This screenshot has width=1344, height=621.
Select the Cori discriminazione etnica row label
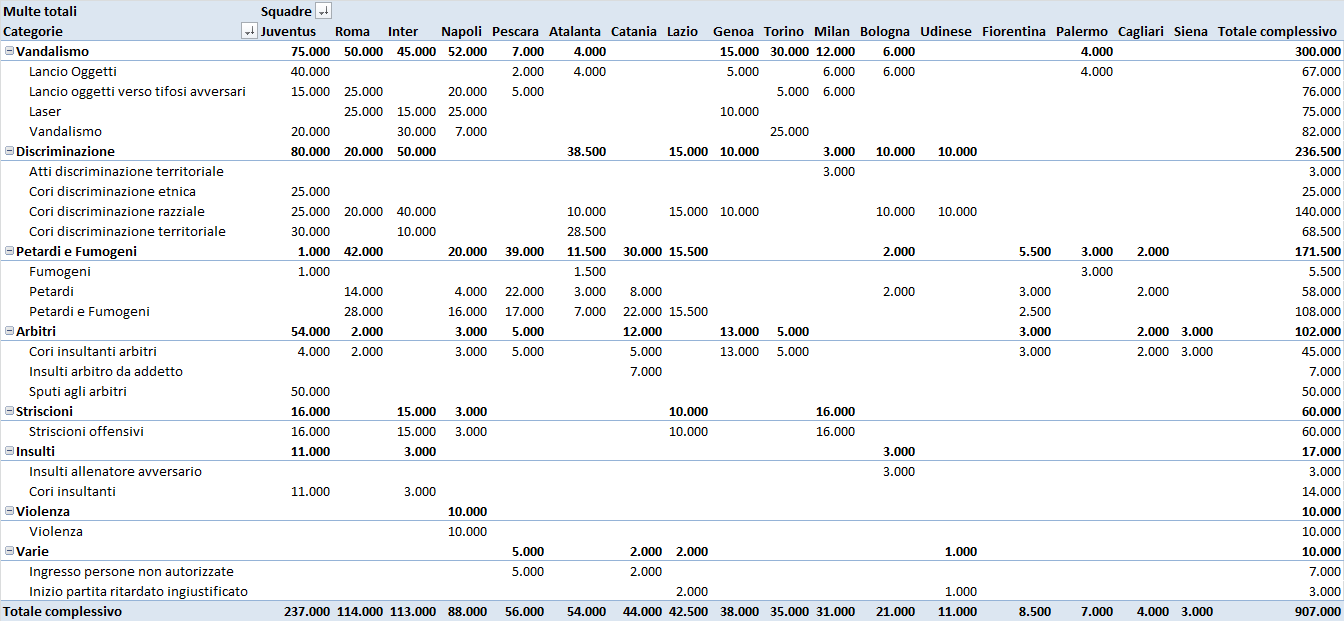[112, 191]
